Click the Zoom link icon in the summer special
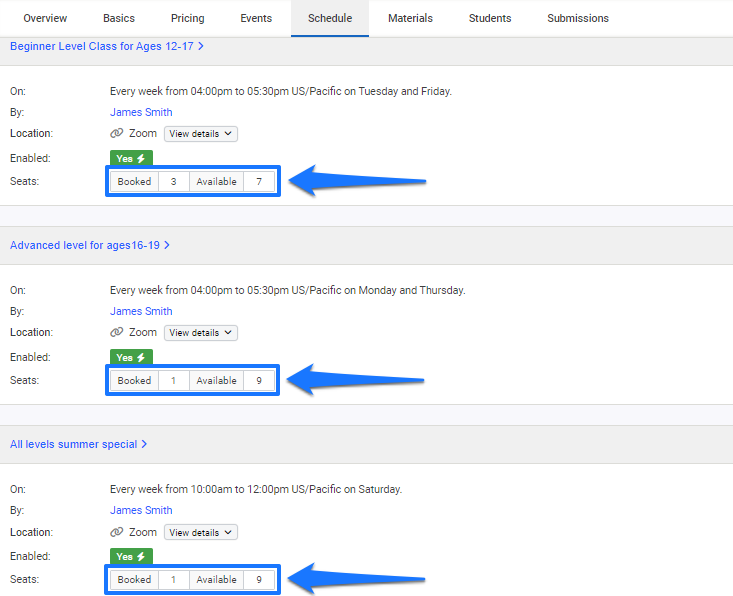Screen dimensions: 733x596 (116, 532)
